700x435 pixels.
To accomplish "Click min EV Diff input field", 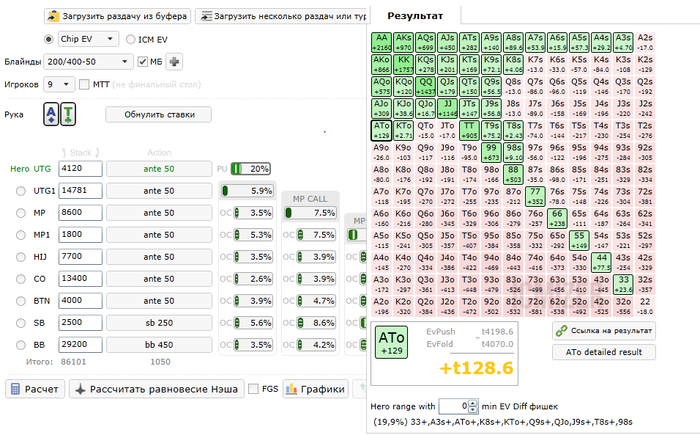I will point(454,406).
